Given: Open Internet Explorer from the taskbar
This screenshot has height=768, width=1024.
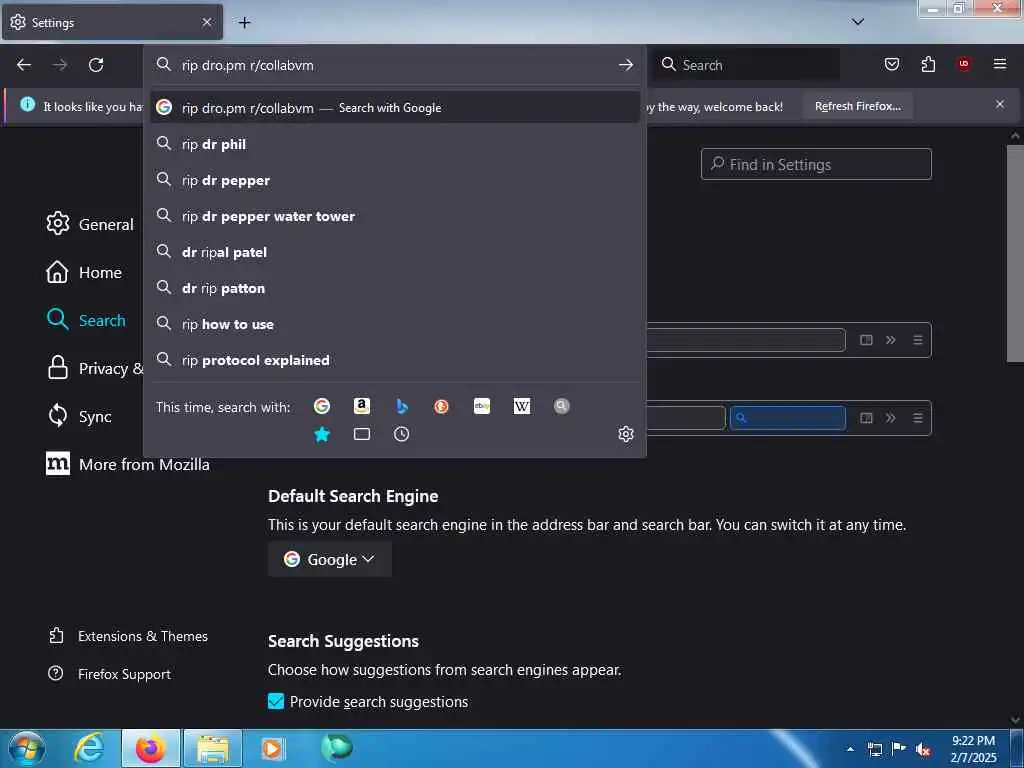Looking at the screenshot, I should pyautogui.click(x=89, y=748).
